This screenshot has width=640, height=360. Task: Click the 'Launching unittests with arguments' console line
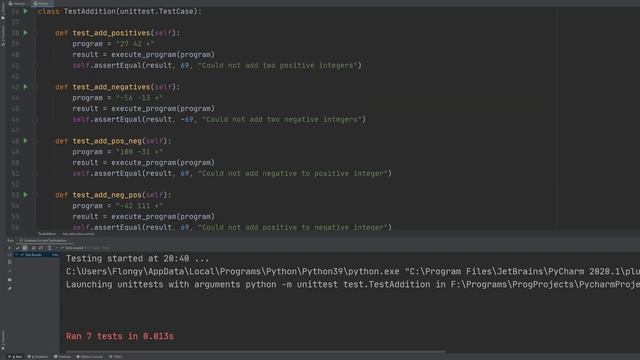coord(353,284)
